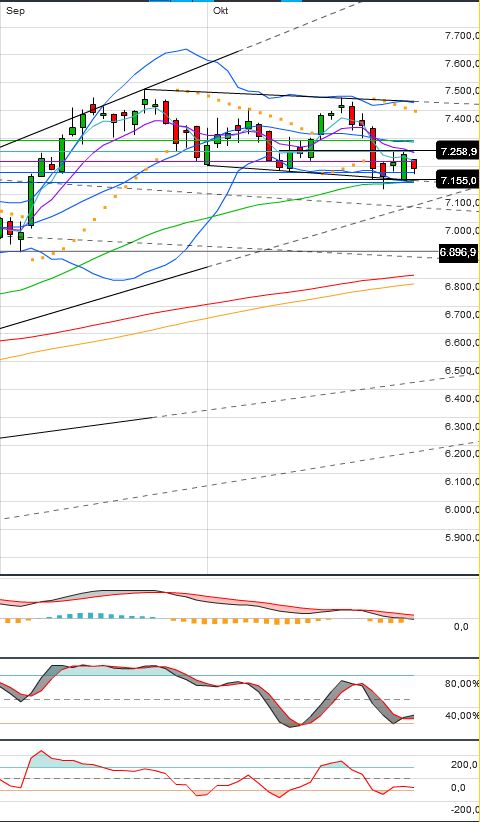
Task: Click the 5.900,0 price axis label
Action: point(462,537)
